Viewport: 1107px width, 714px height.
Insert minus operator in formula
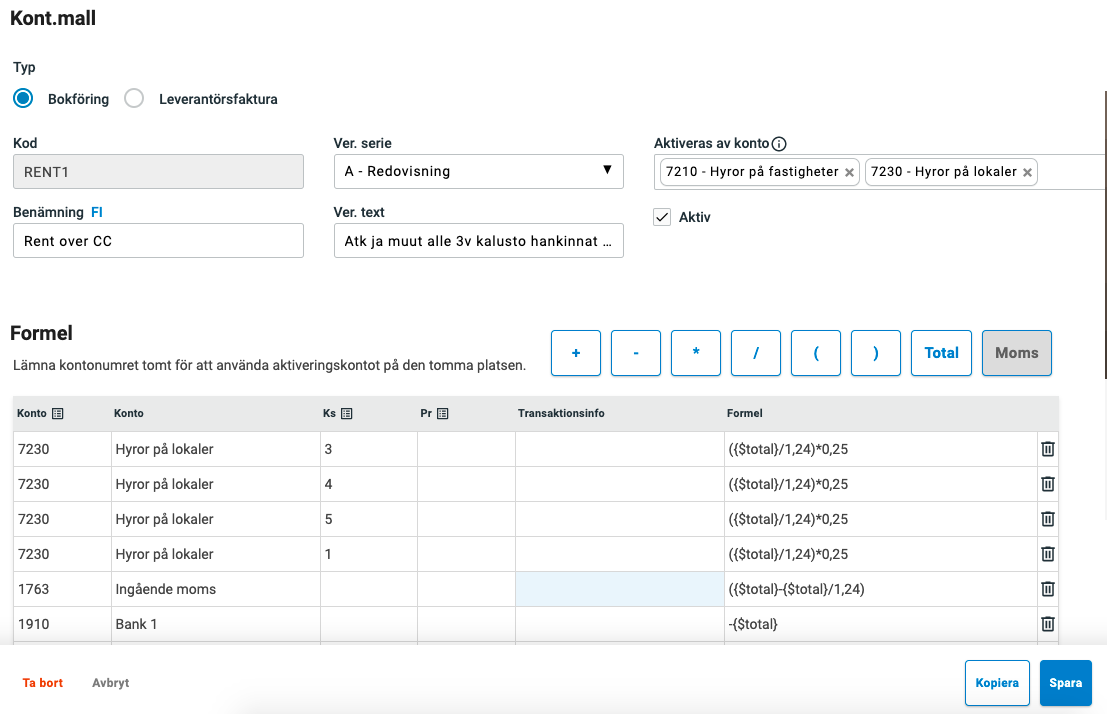click(636, 353)
